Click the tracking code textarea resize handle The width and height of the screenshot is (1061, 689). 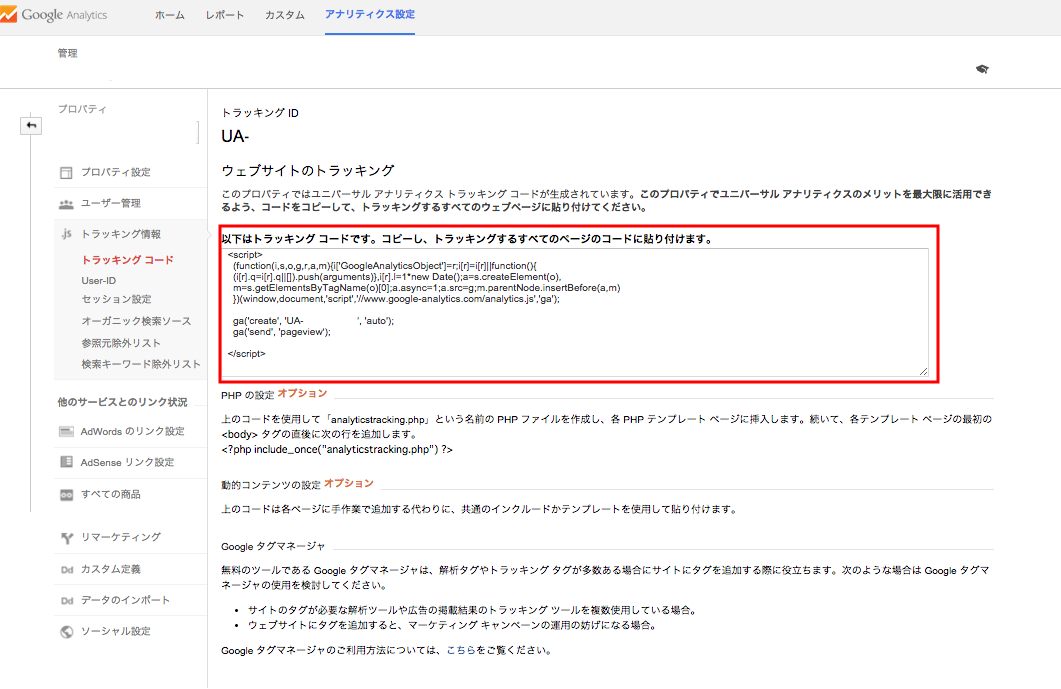[924, 371]
